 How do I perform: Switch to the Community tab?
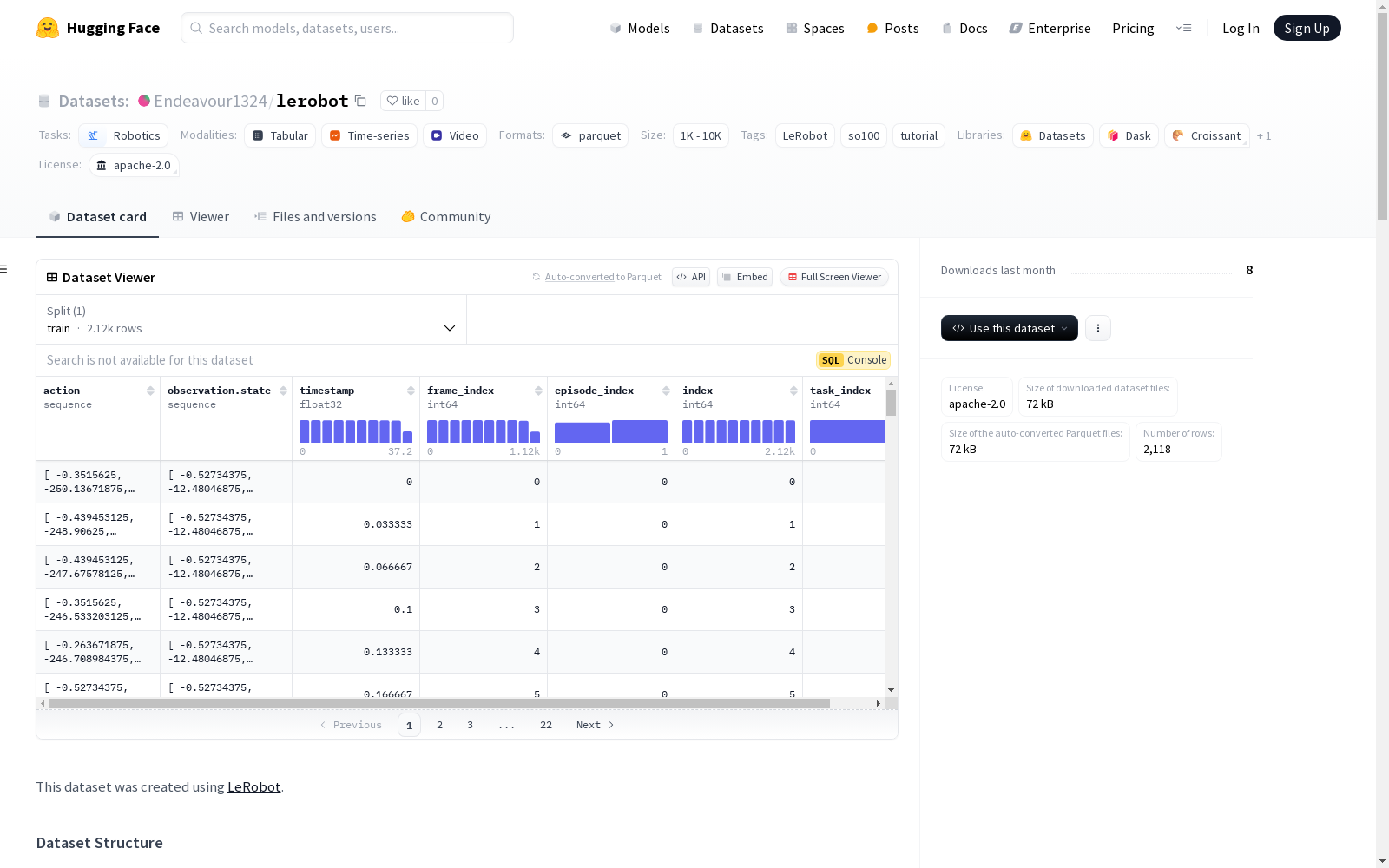click(x=446, y=217)
